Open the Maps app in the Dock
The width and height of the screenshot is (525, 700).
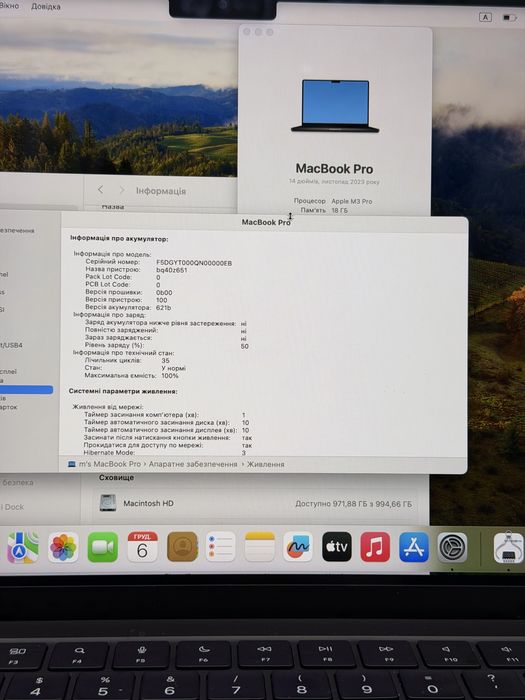coord(22,547)
